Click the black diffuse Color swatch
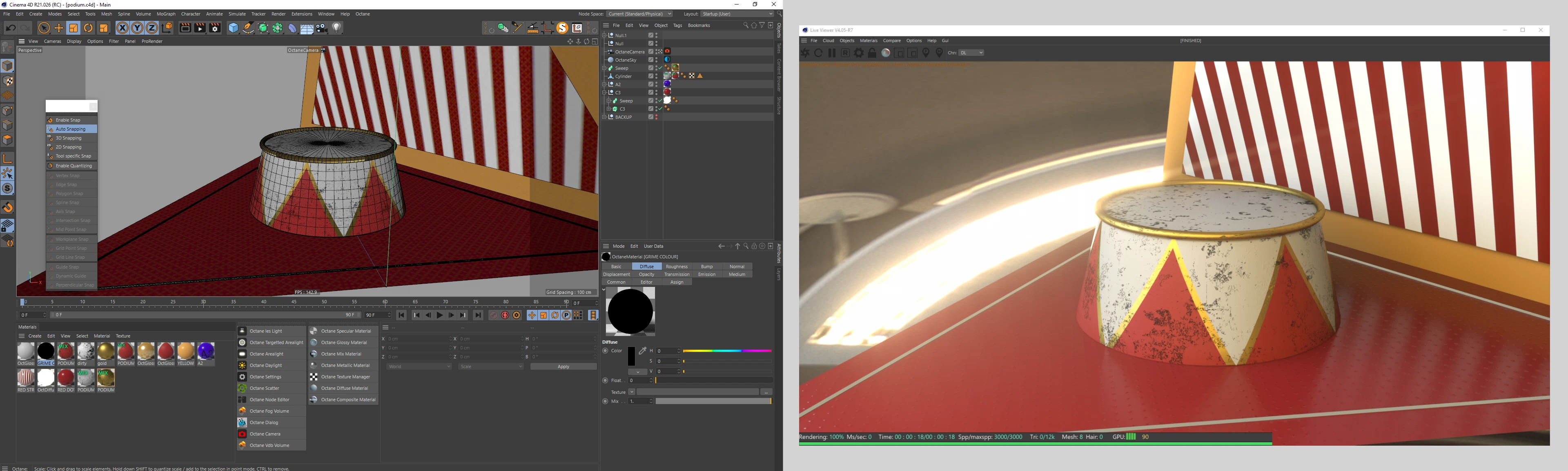 631,356
